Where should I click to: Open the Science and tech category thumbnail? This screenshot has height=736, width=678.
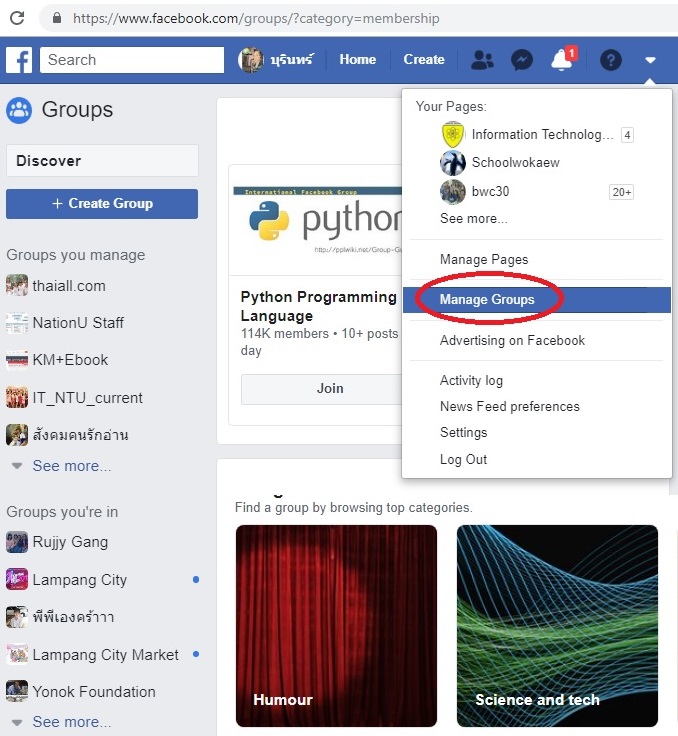(557, 625)
